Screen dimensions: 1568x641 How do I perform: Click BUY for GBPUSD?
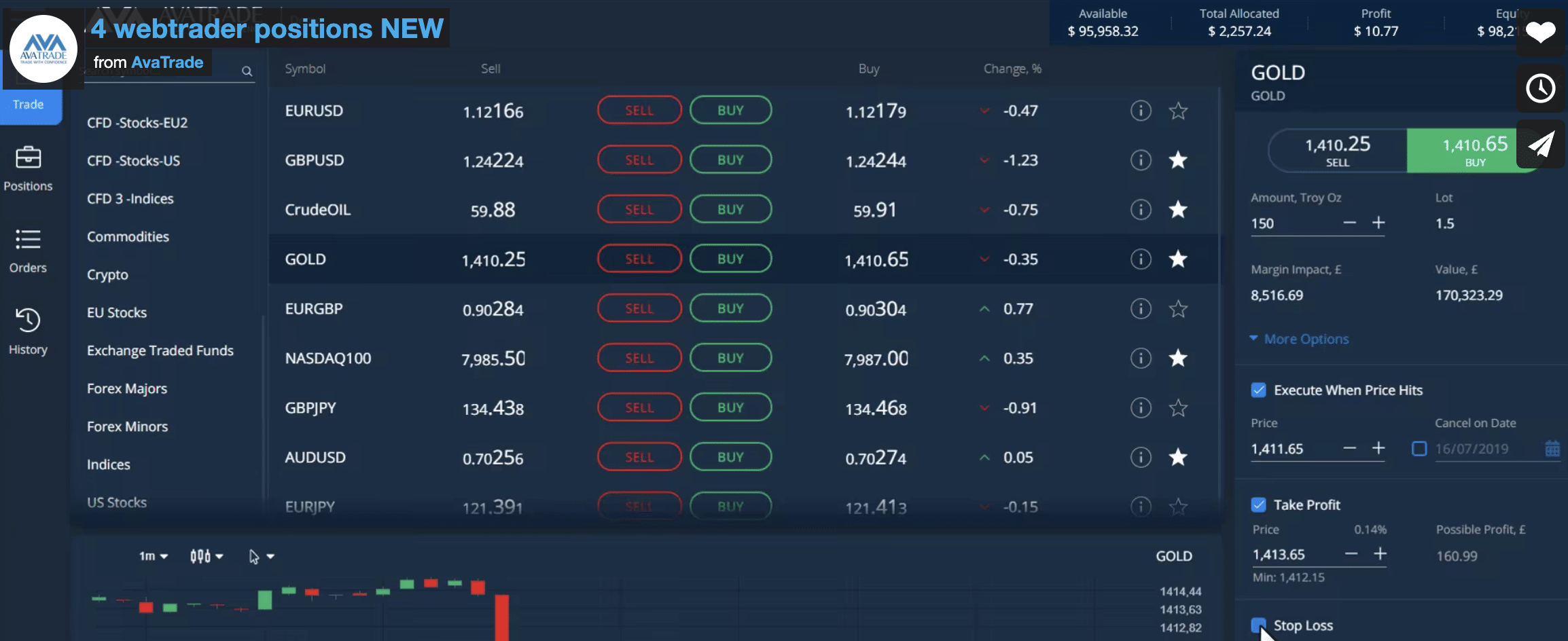pyautogui.click(x=731, y=160)
